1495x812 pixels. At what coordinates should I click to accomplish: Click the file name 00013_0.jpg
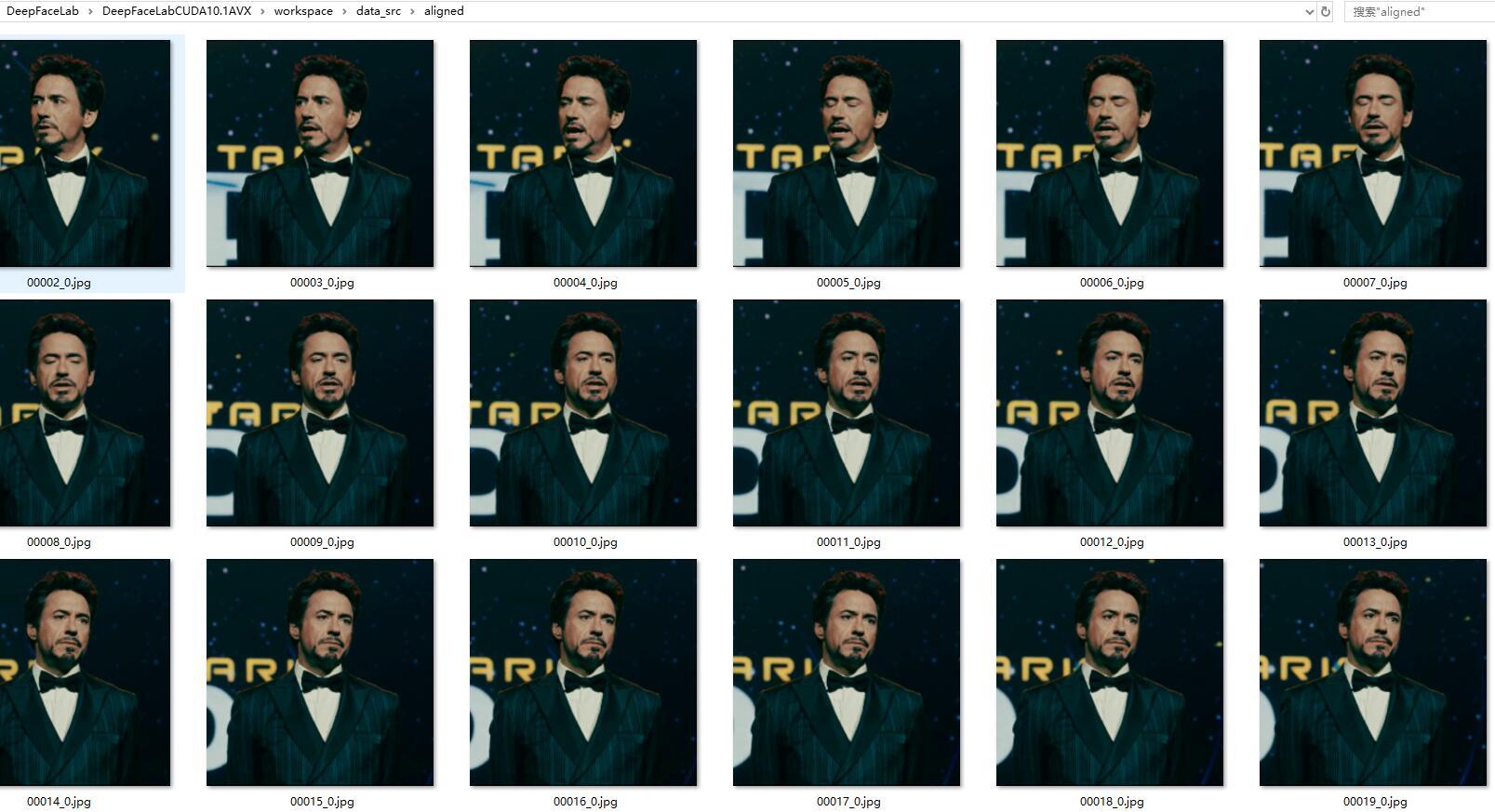[1375, 542]
